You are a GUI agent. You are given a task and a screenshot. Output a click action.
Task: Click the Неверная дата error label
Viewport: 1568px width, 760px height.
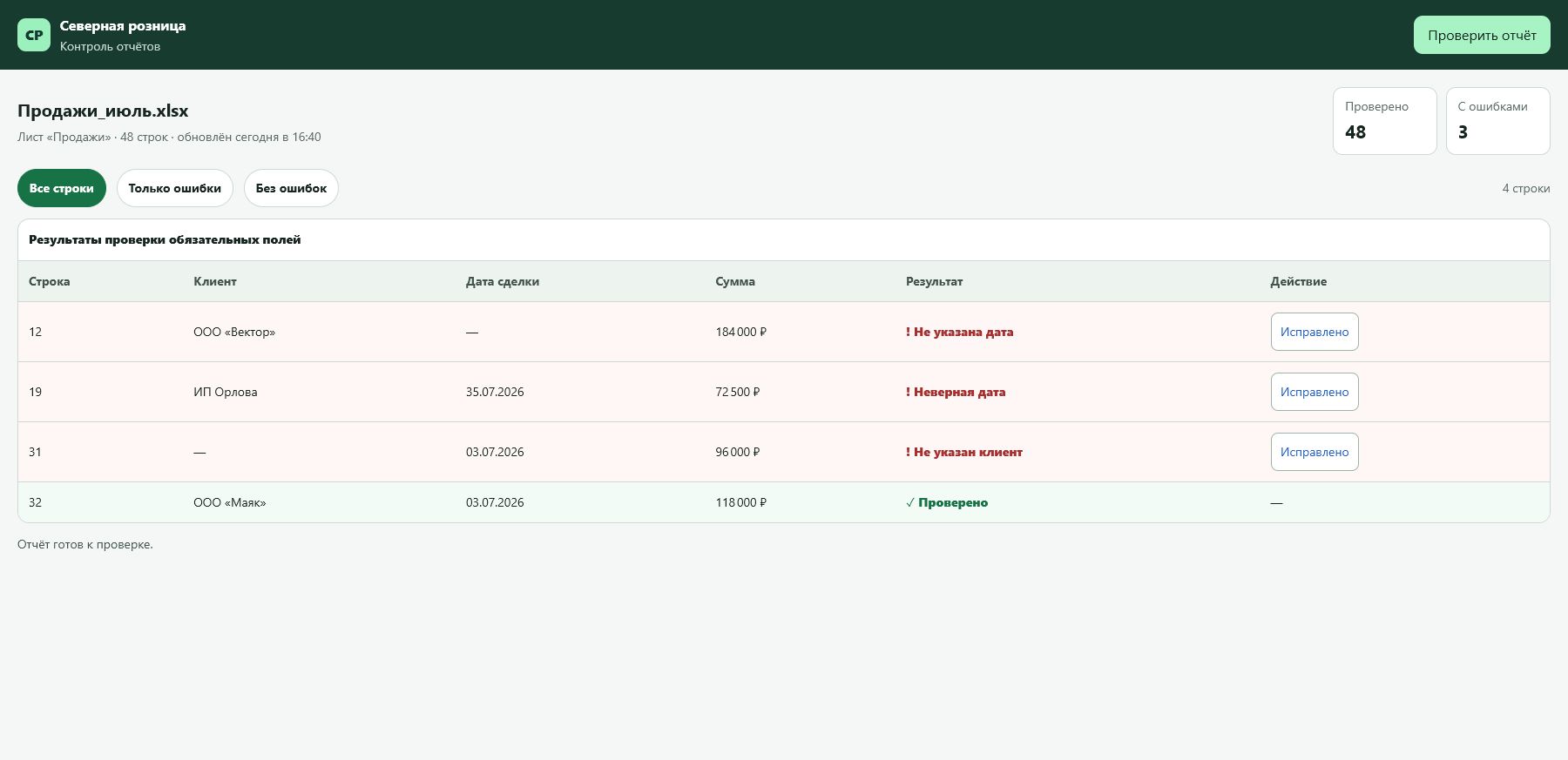956,392
